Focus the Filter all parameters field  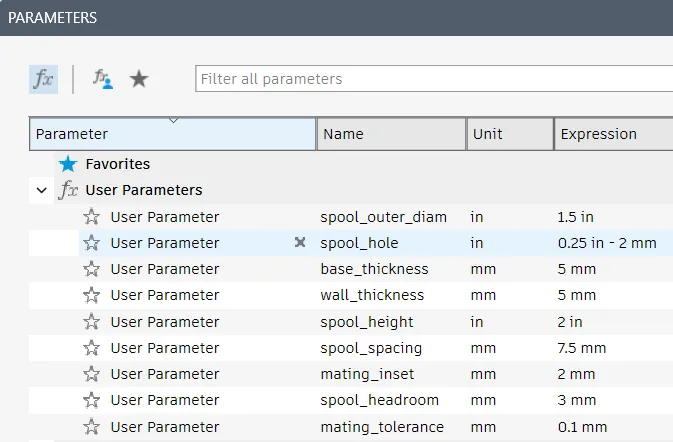[434, 79]
